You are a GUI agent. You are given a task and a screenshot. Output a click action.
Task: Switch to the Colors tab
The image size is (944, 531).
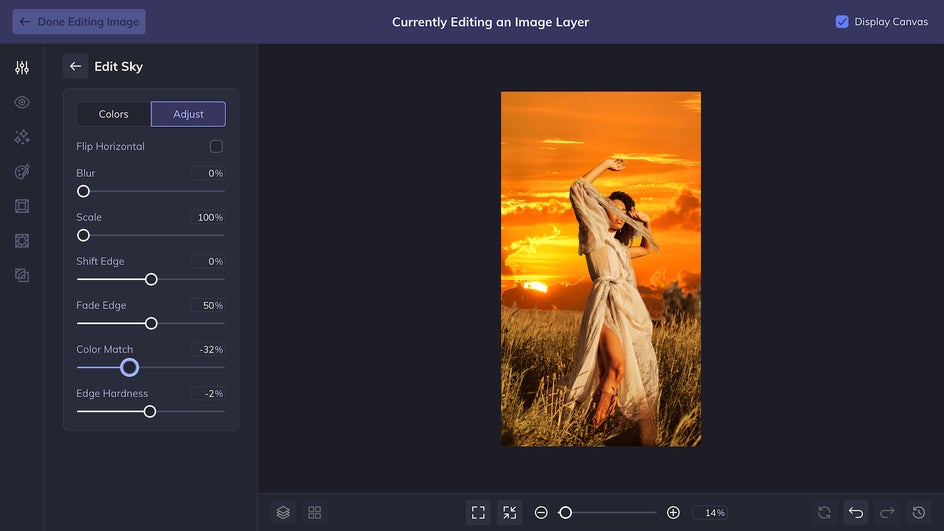coord(113,114)
